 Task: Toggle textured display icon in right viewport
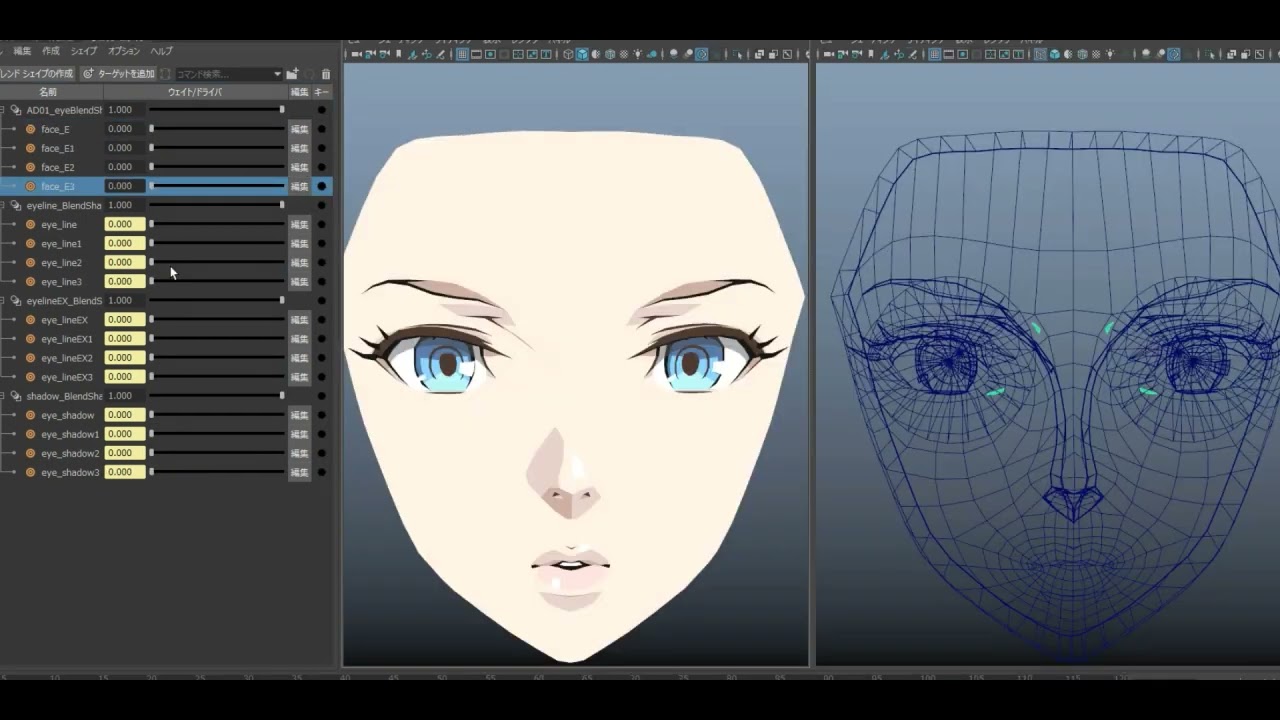[1096, 54]
